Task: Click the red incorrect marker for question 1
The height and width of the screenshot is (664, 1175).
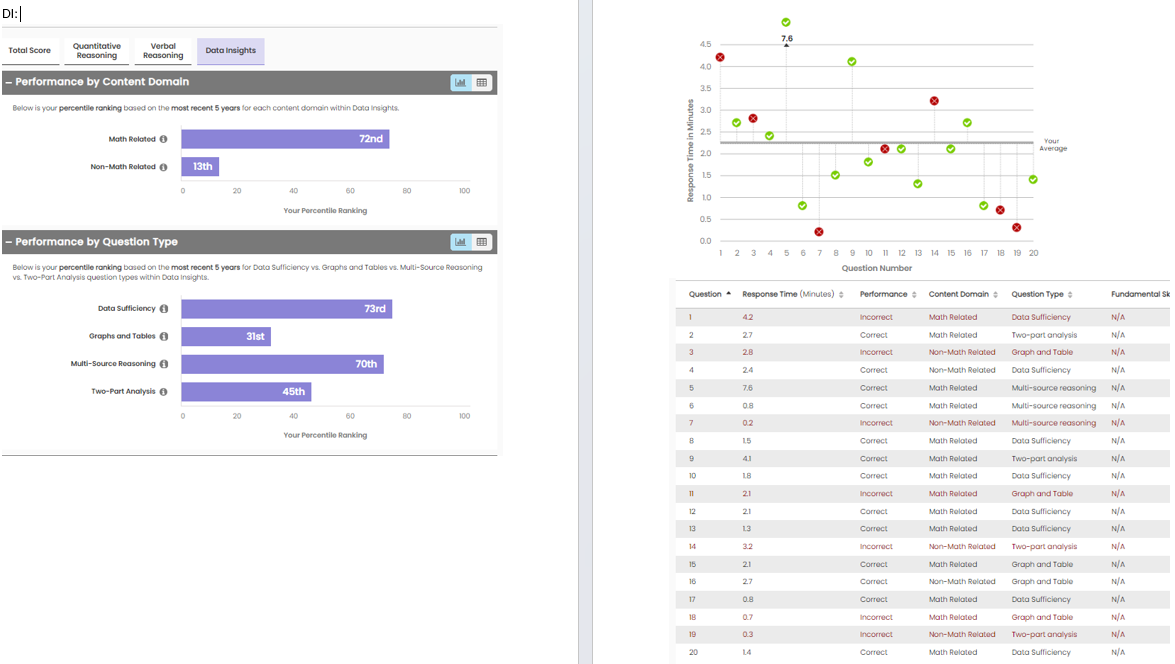Action: coord(720,58)
